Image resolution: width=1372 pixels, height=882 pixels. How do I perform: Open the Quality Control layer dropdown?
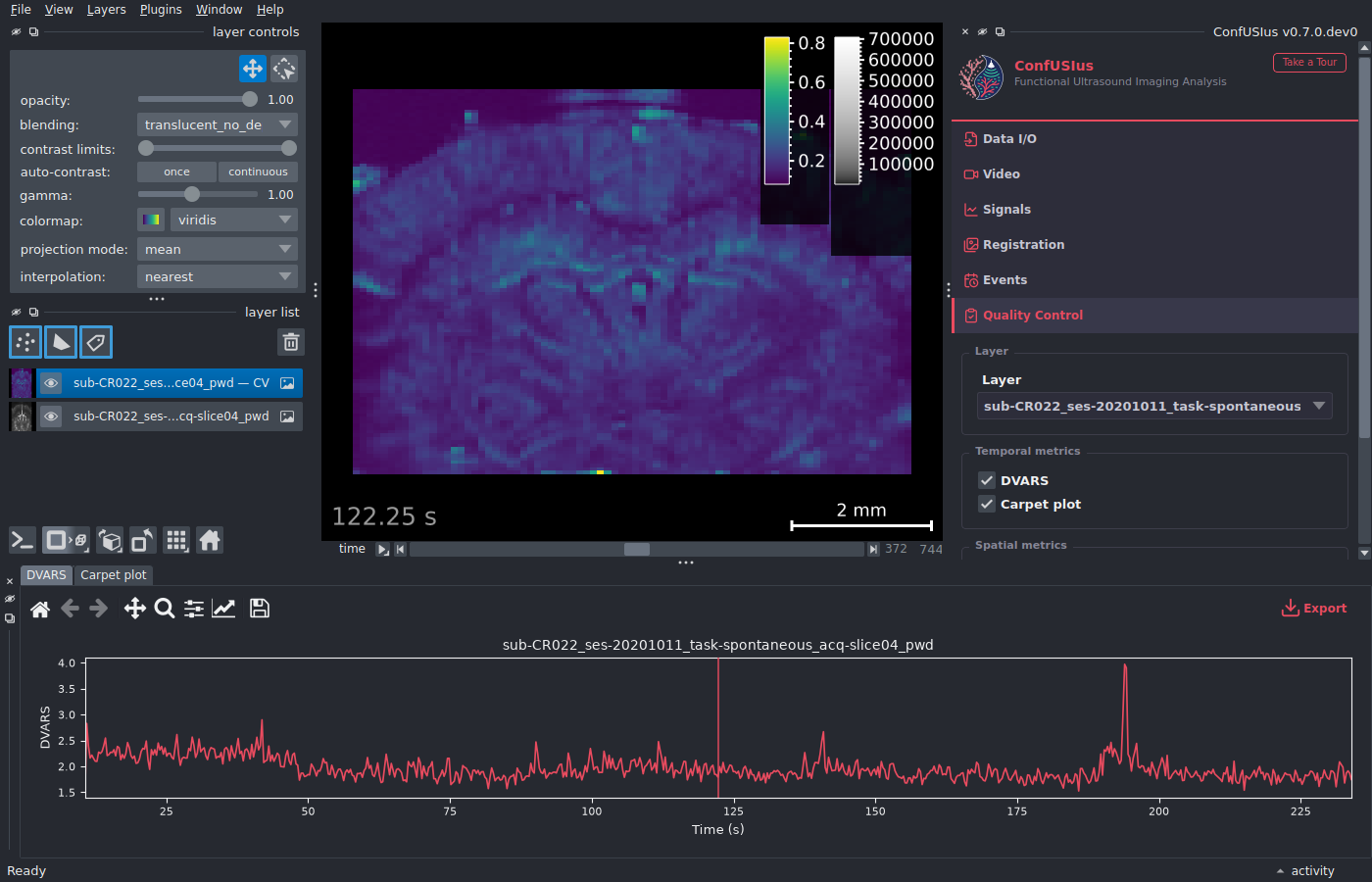[1154, 407]
